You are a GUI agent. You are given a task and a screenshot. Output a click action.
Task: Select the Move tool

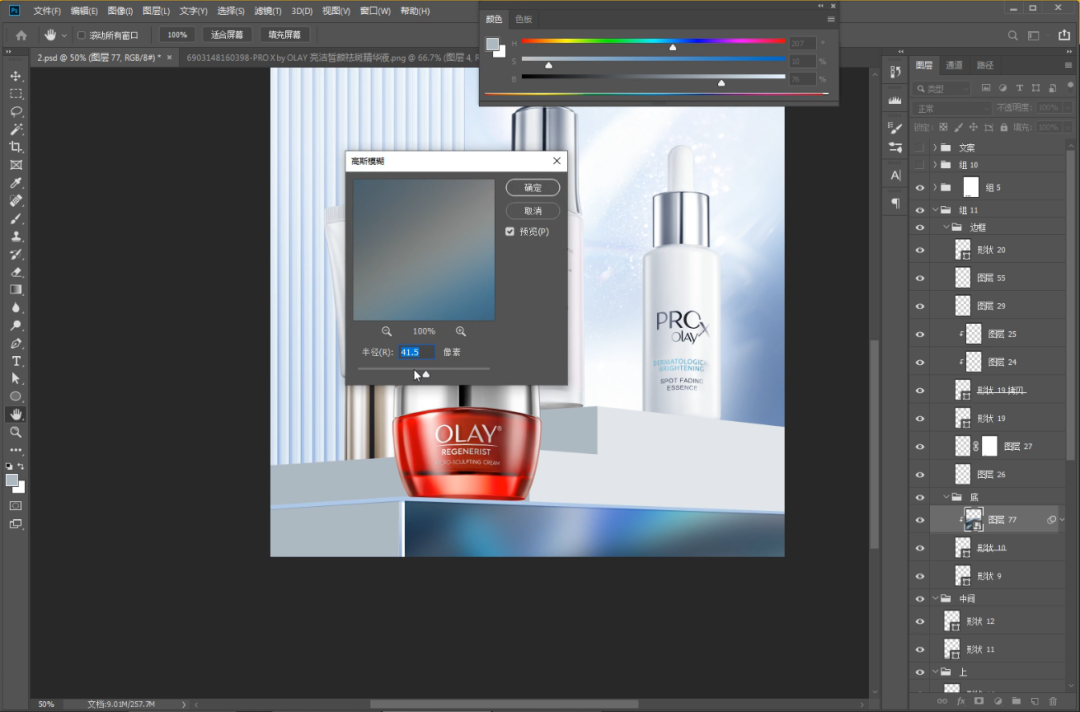16,76
